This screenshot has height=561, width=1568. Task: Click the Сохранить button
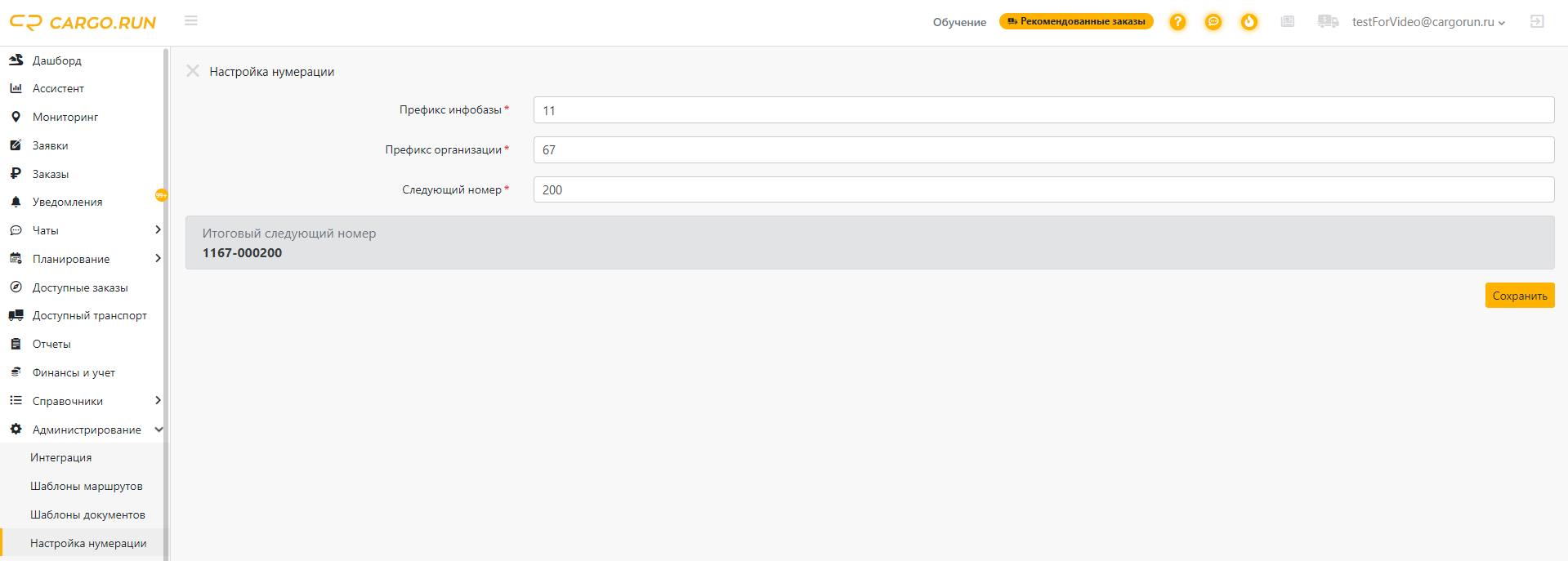[1520, 296]
